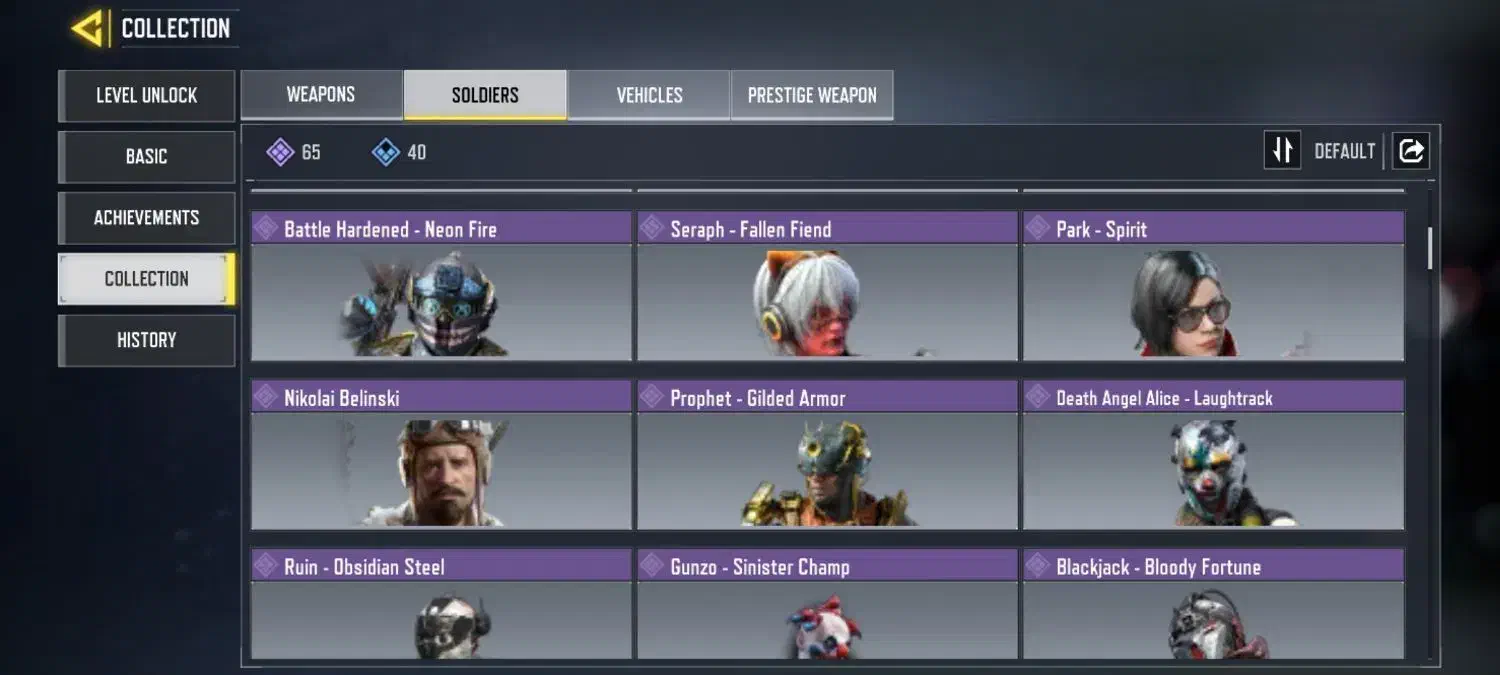Switch to the Vehicles tab
The width and height of the screenshot is (1500, 675).
point(649,95)
